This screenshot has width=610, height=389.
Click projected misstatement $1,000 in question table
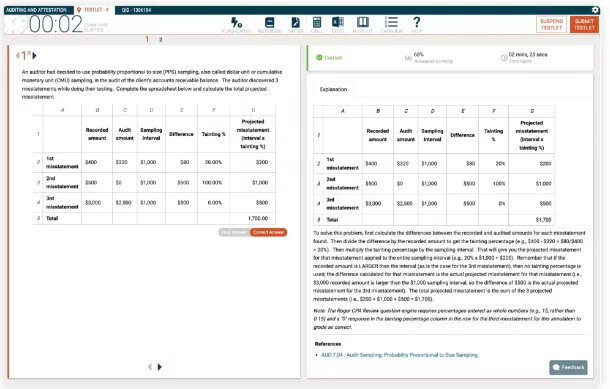[252, 182]
